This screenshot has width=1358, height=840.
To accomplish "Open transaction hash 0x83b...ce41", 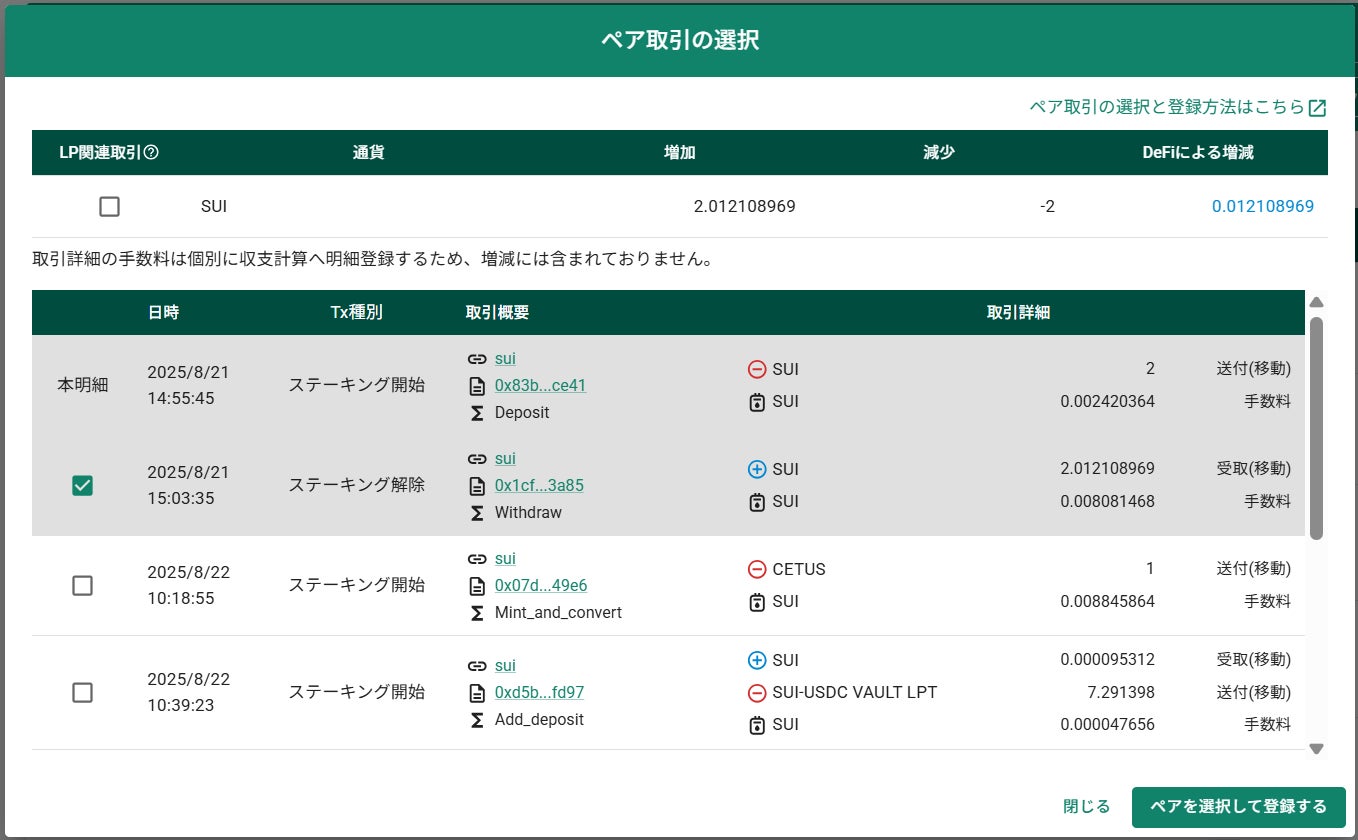I will pyautogui.click(x=540, y=385).
